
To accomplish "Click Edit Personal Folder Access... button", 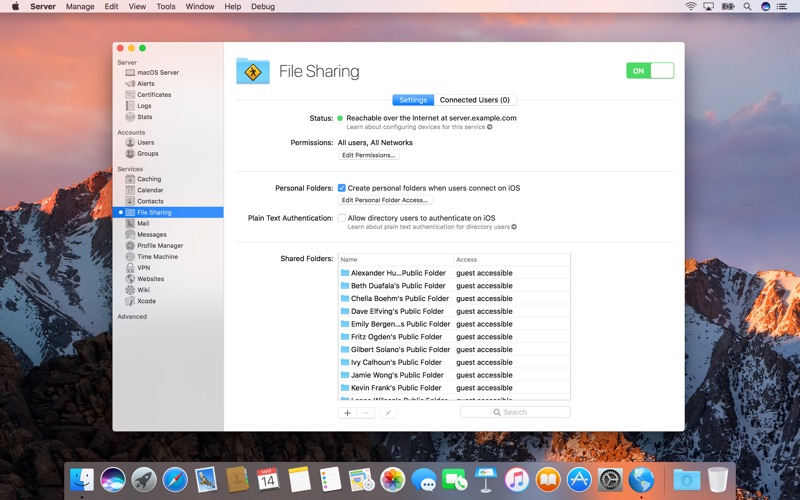I will click(385, 200).
